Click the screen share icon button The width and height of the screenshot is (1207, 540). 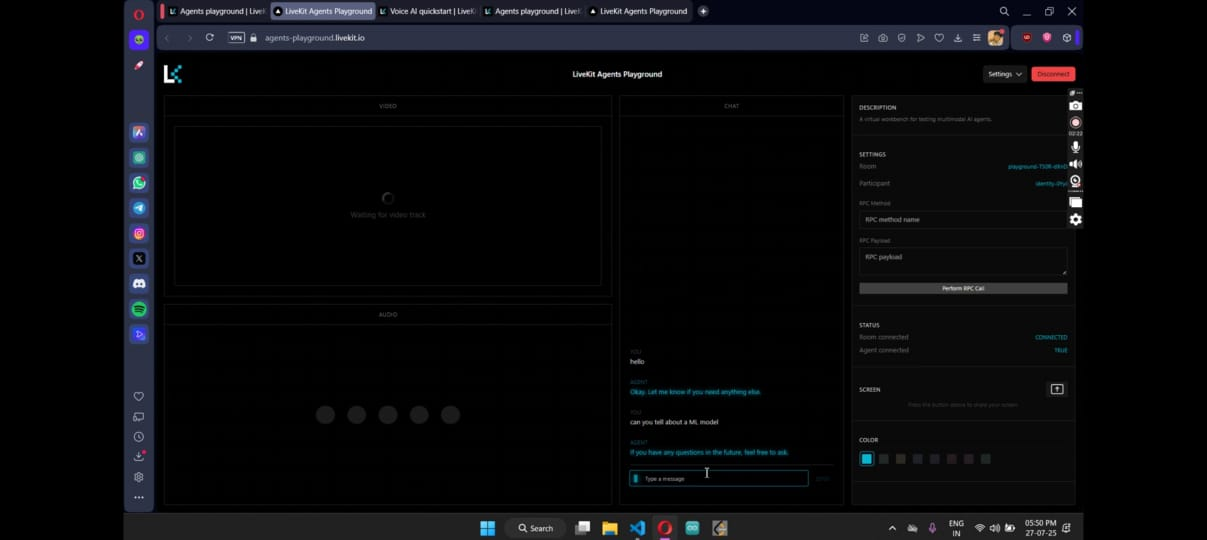[1057, 389]
